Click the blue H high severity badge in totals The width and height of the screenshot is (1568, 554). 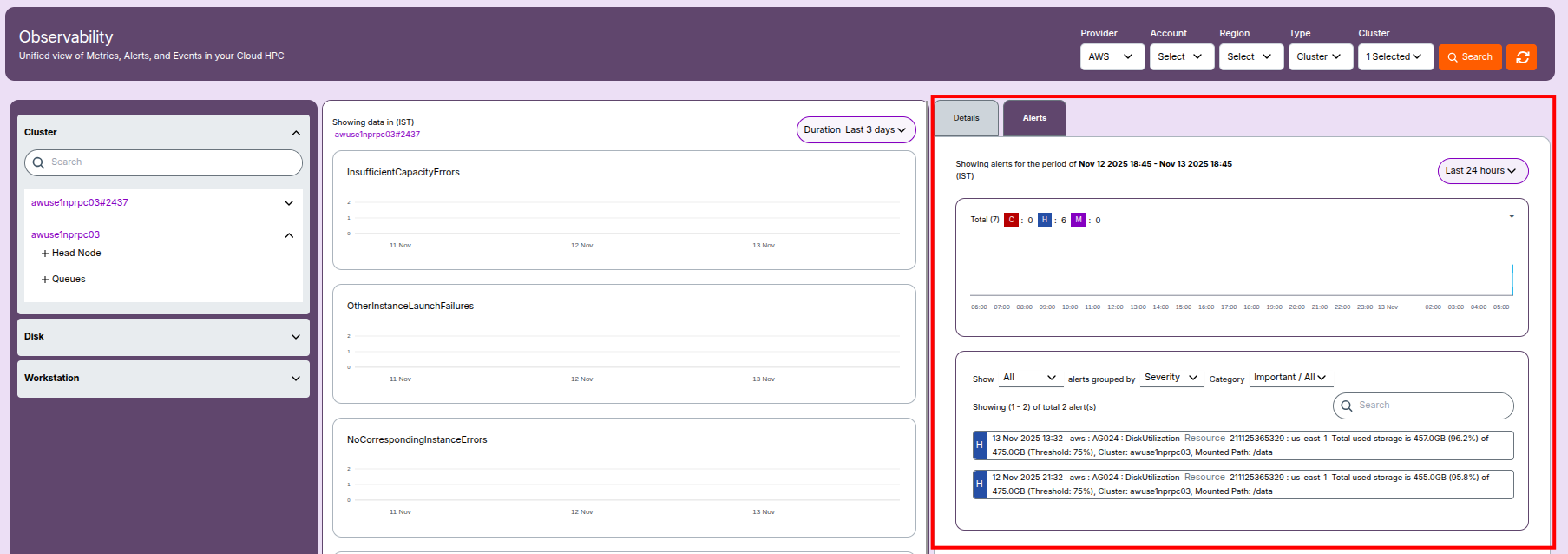(1045, 220)
